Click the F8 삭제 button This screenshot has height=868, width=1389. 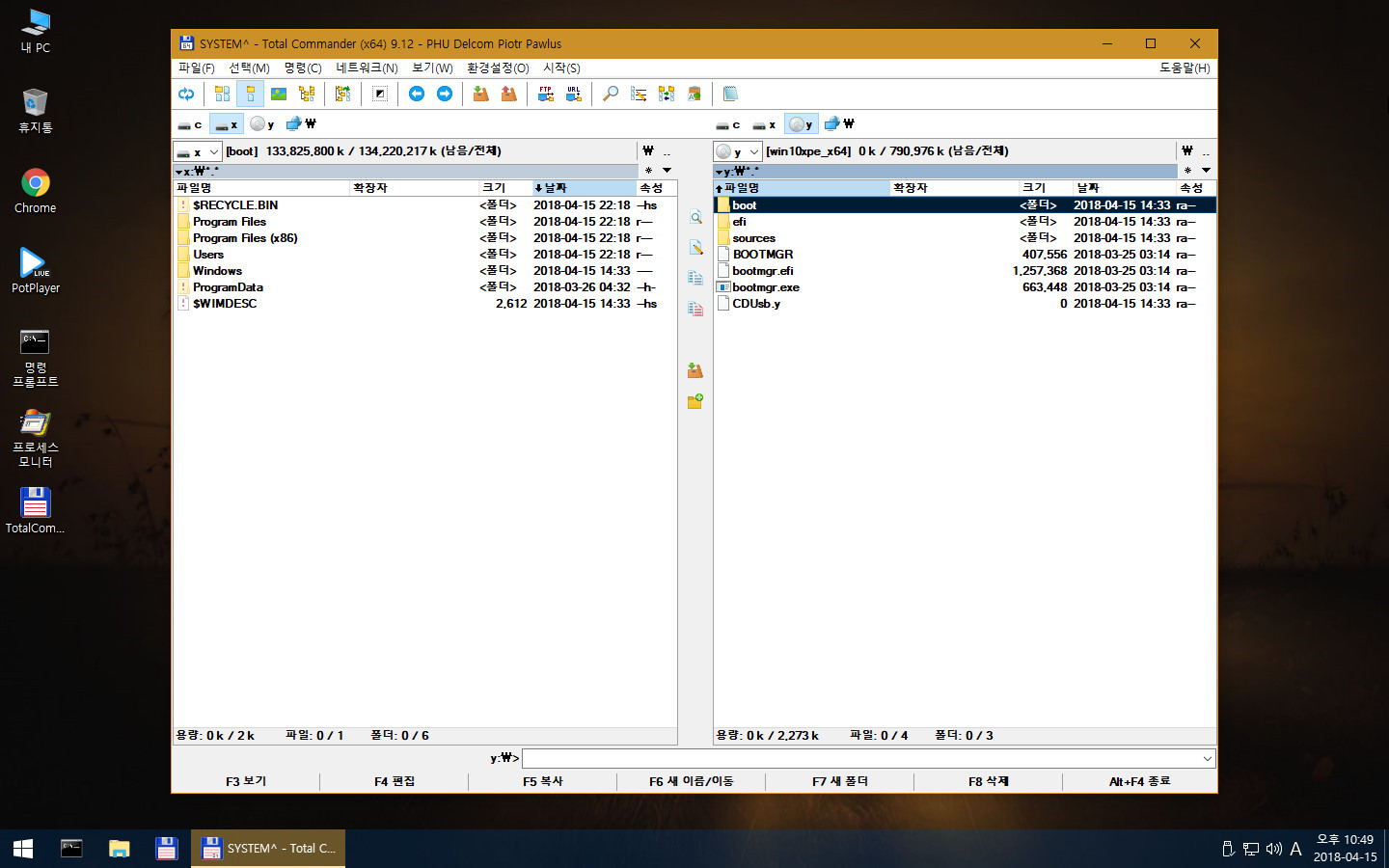pyautogui.click(x=989, y=781)
